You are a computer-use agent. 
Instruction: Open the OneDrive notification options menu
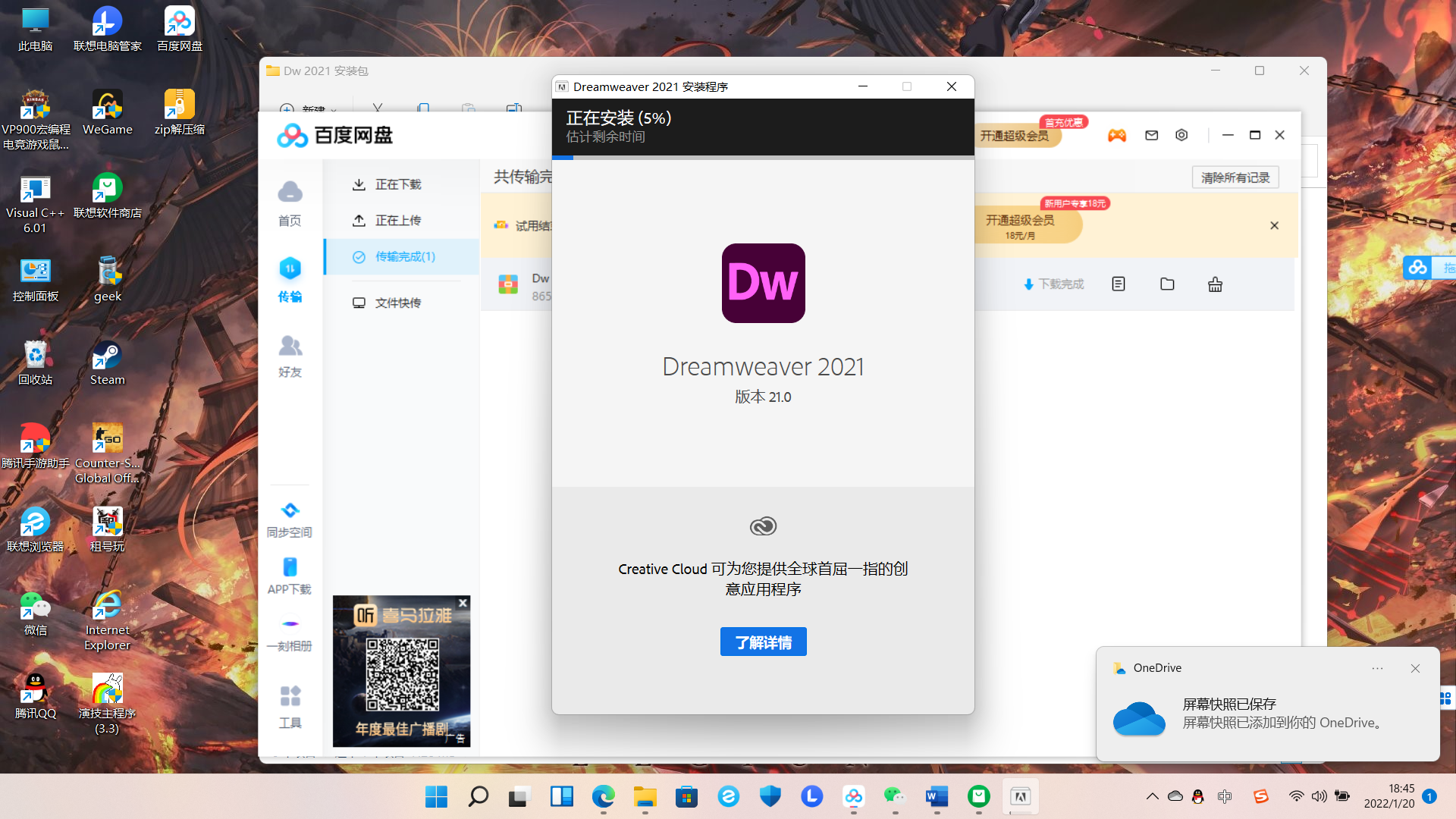(1377, 668)
